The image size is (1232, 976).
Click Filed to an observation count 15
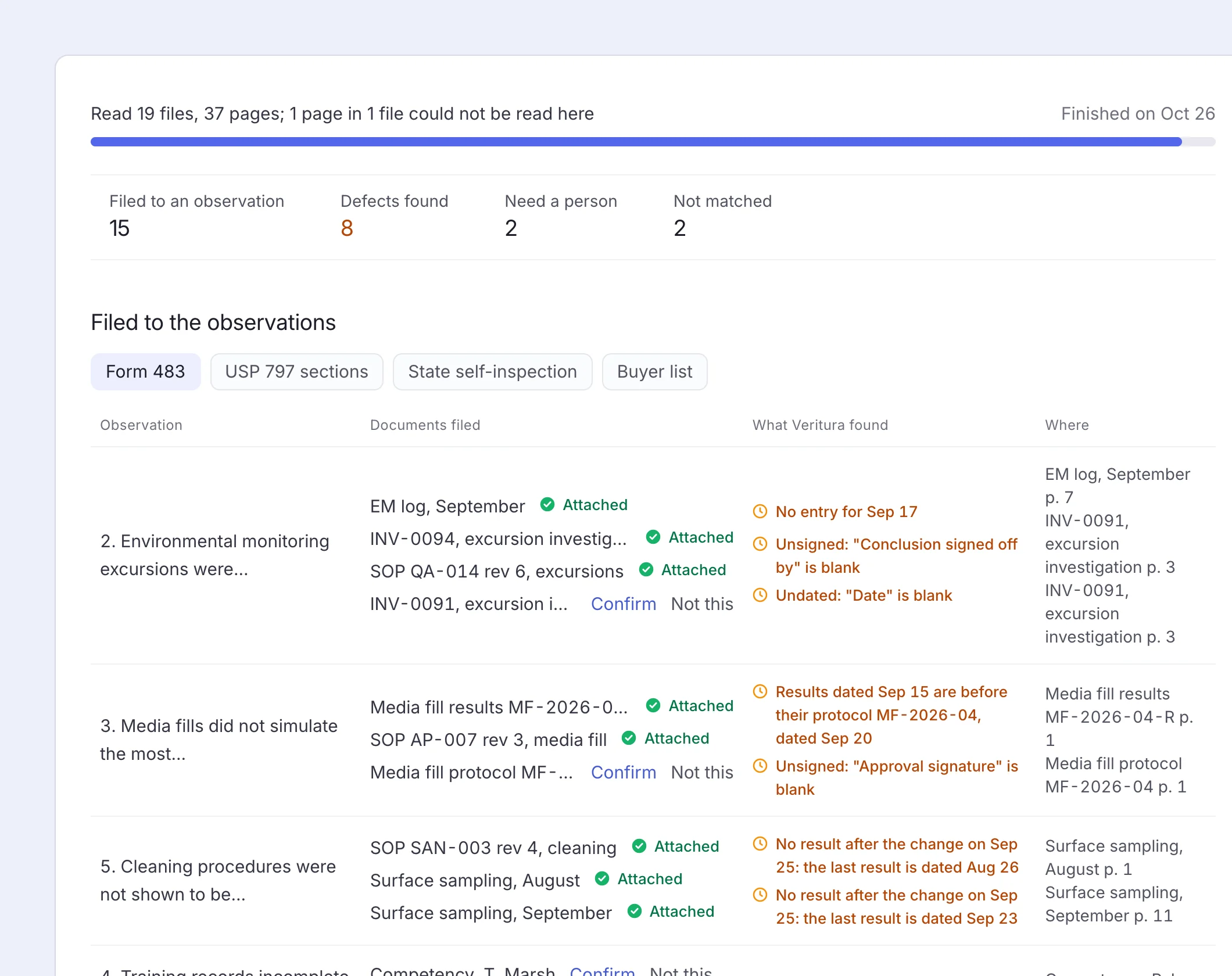pos(119,228)
